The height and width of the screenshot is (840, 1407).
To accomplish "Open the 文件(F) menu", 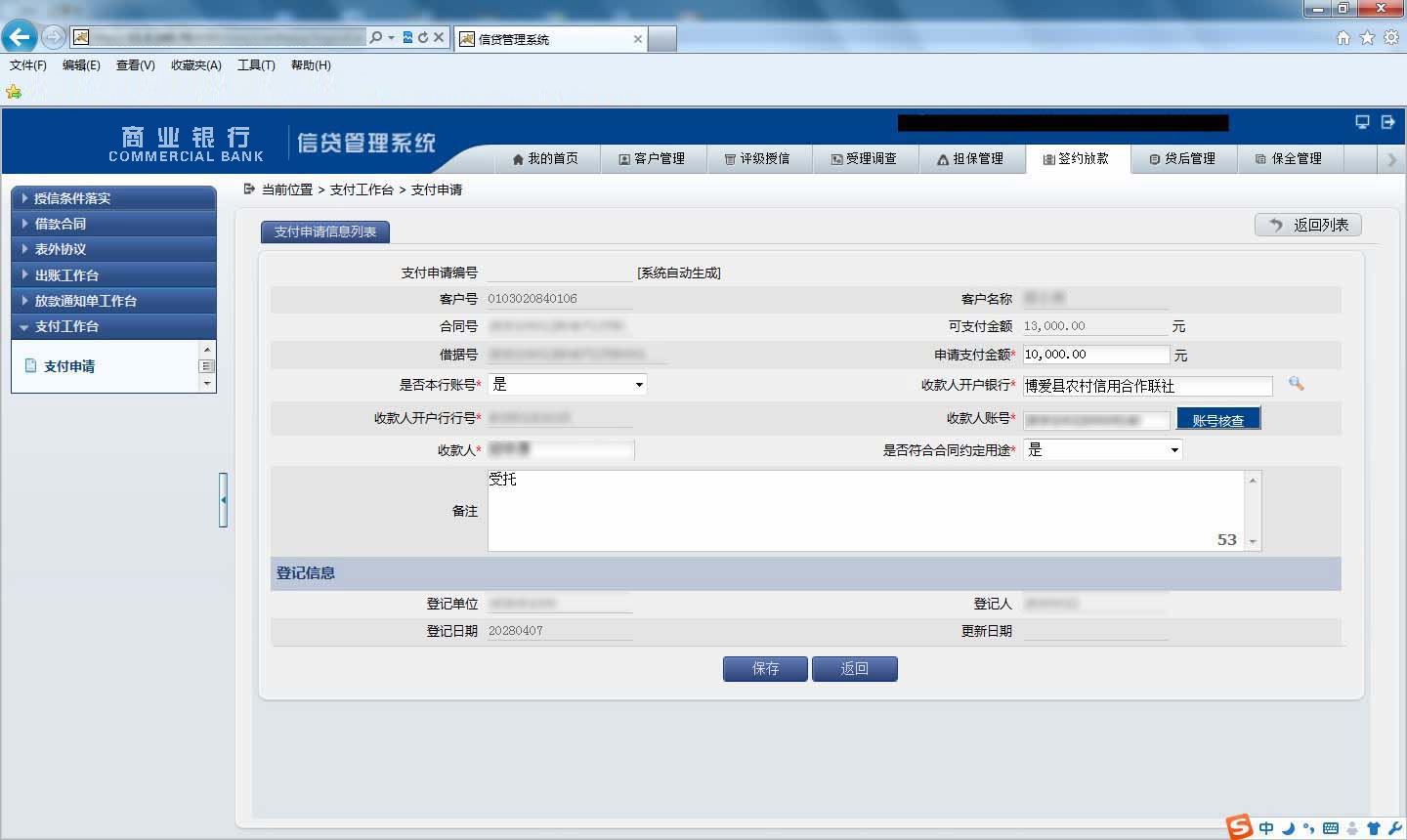I will (x=28, y=65).
